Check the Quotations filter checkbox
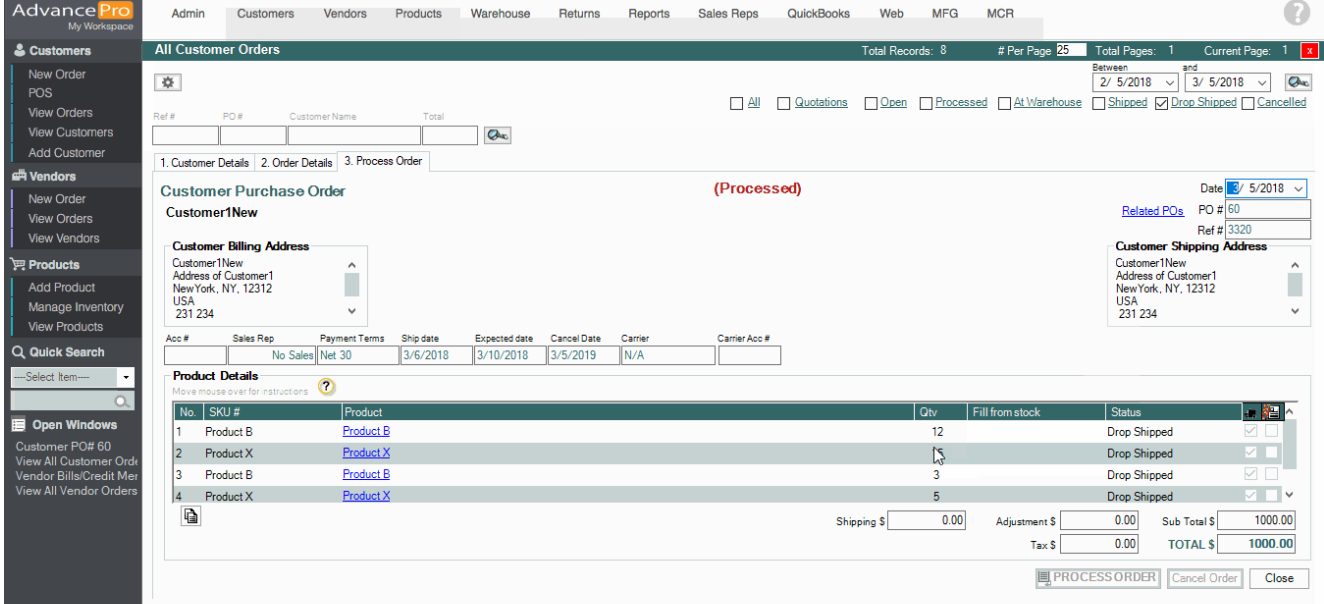The height and width of the screenshot is (604, 1324). tap(784, 103)
